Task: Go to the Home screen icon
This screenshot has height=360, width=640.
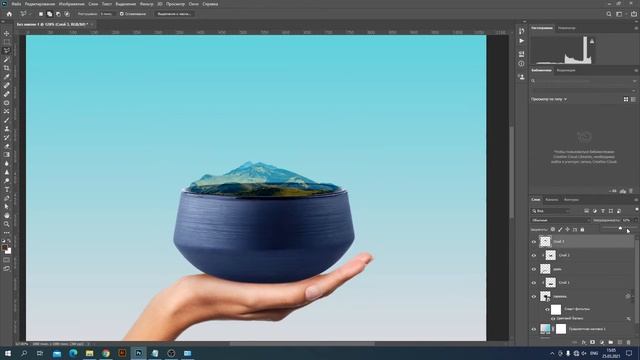Action: coord(9,14)
